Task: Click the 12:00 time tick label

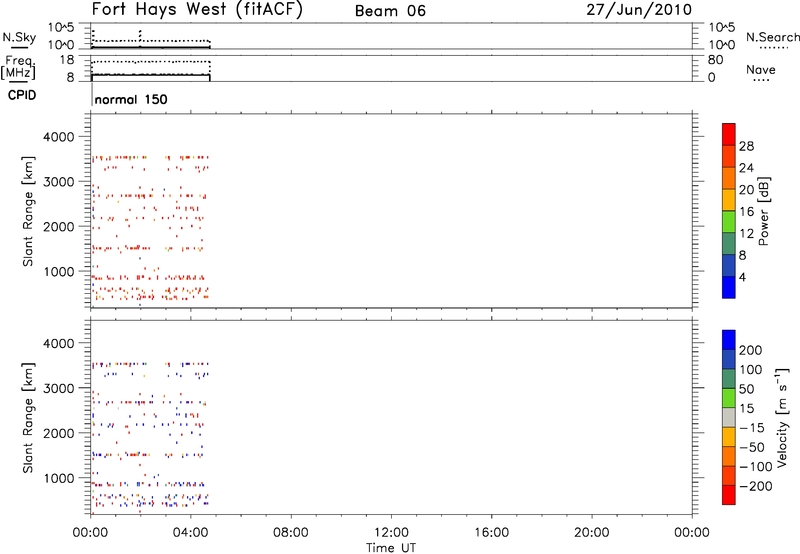Action: click(391, 533)
